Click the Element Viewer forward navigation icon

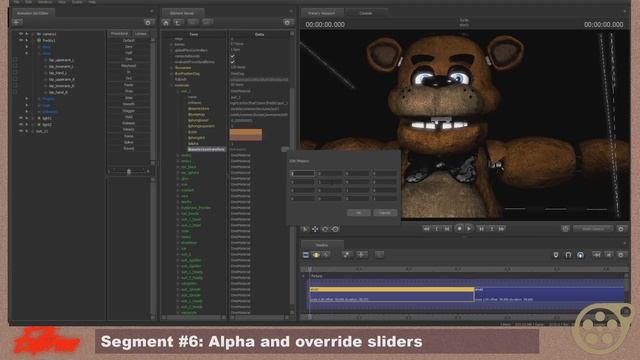coord(207,22)
